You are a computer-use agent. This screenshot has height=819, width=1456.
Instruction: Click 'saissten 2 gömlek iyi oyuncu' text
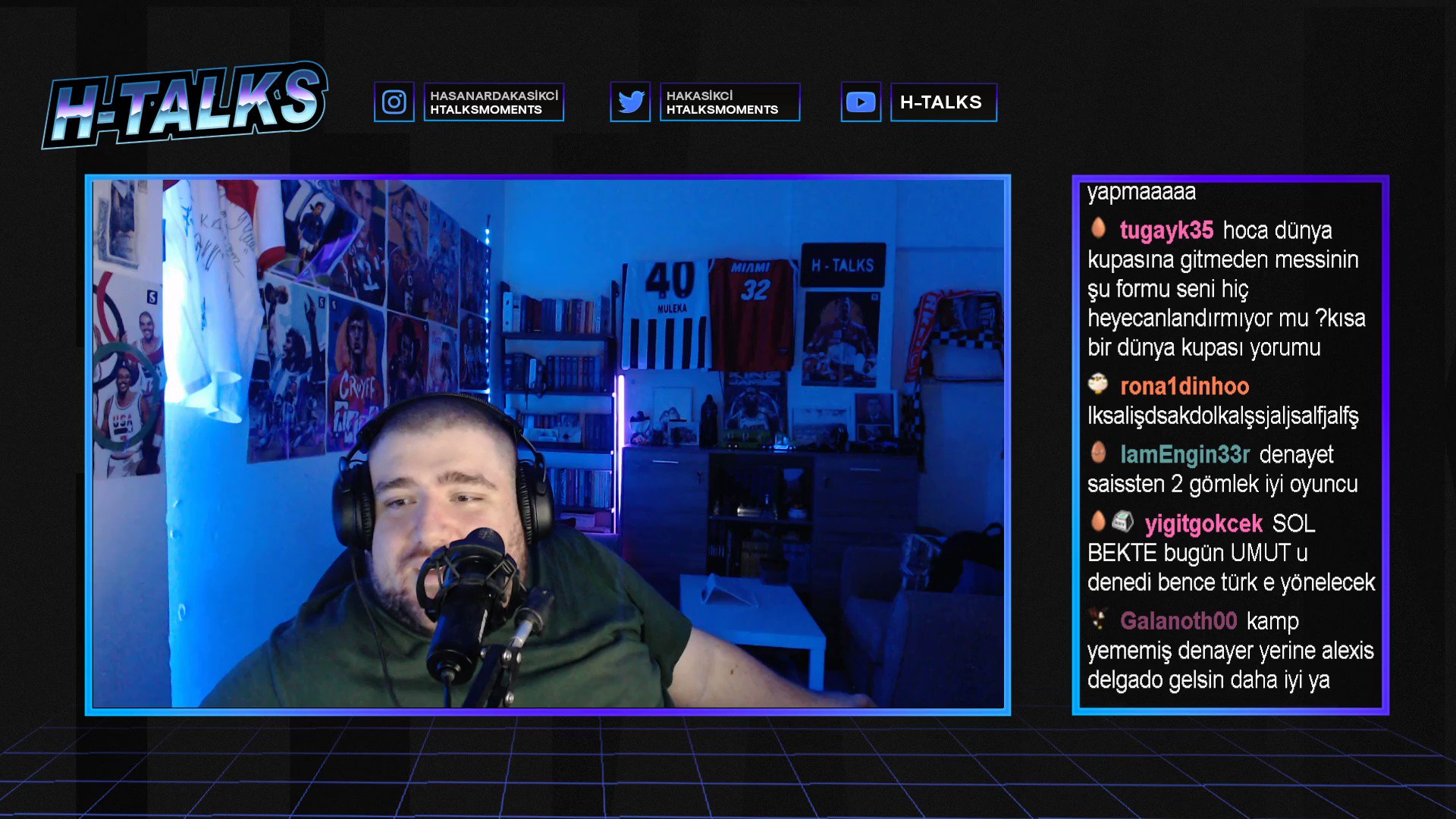(x=1222, y=484)
